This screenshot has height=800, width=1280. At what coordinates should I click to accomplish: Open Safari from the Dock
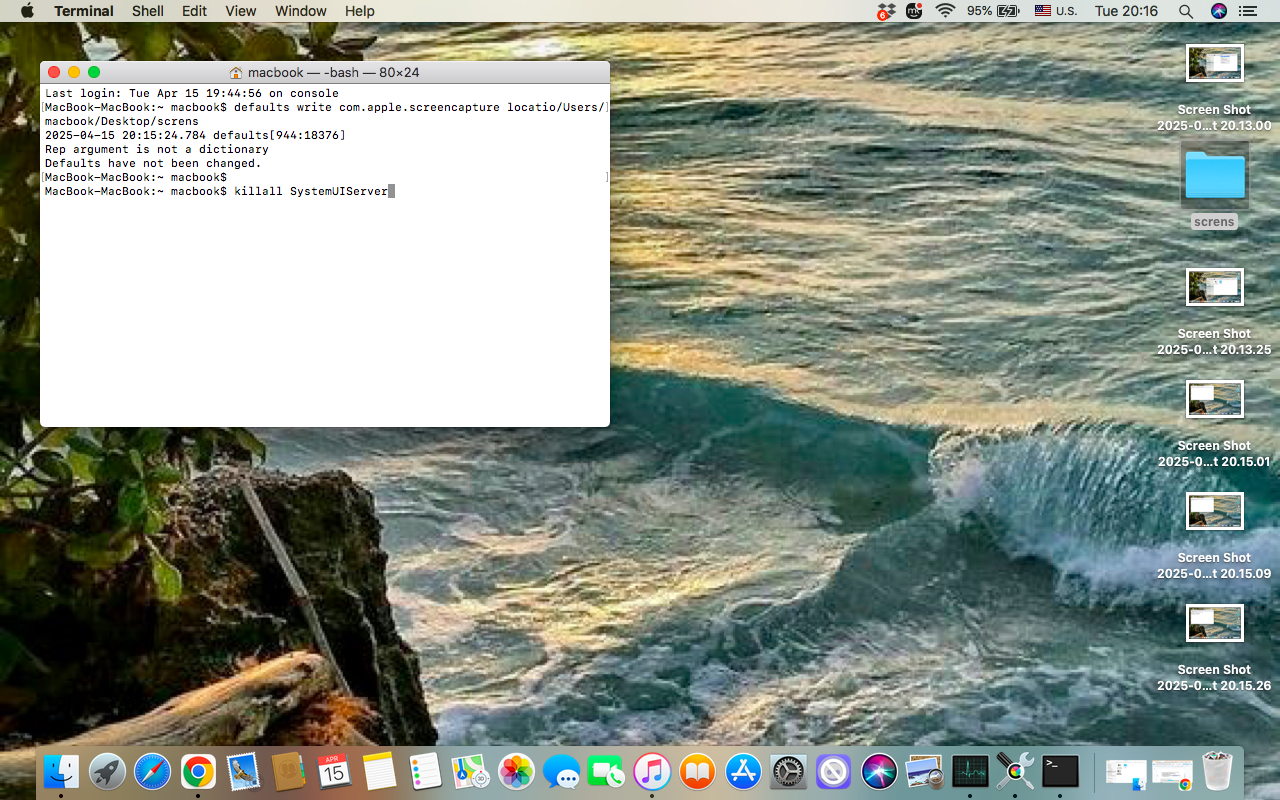152,771
